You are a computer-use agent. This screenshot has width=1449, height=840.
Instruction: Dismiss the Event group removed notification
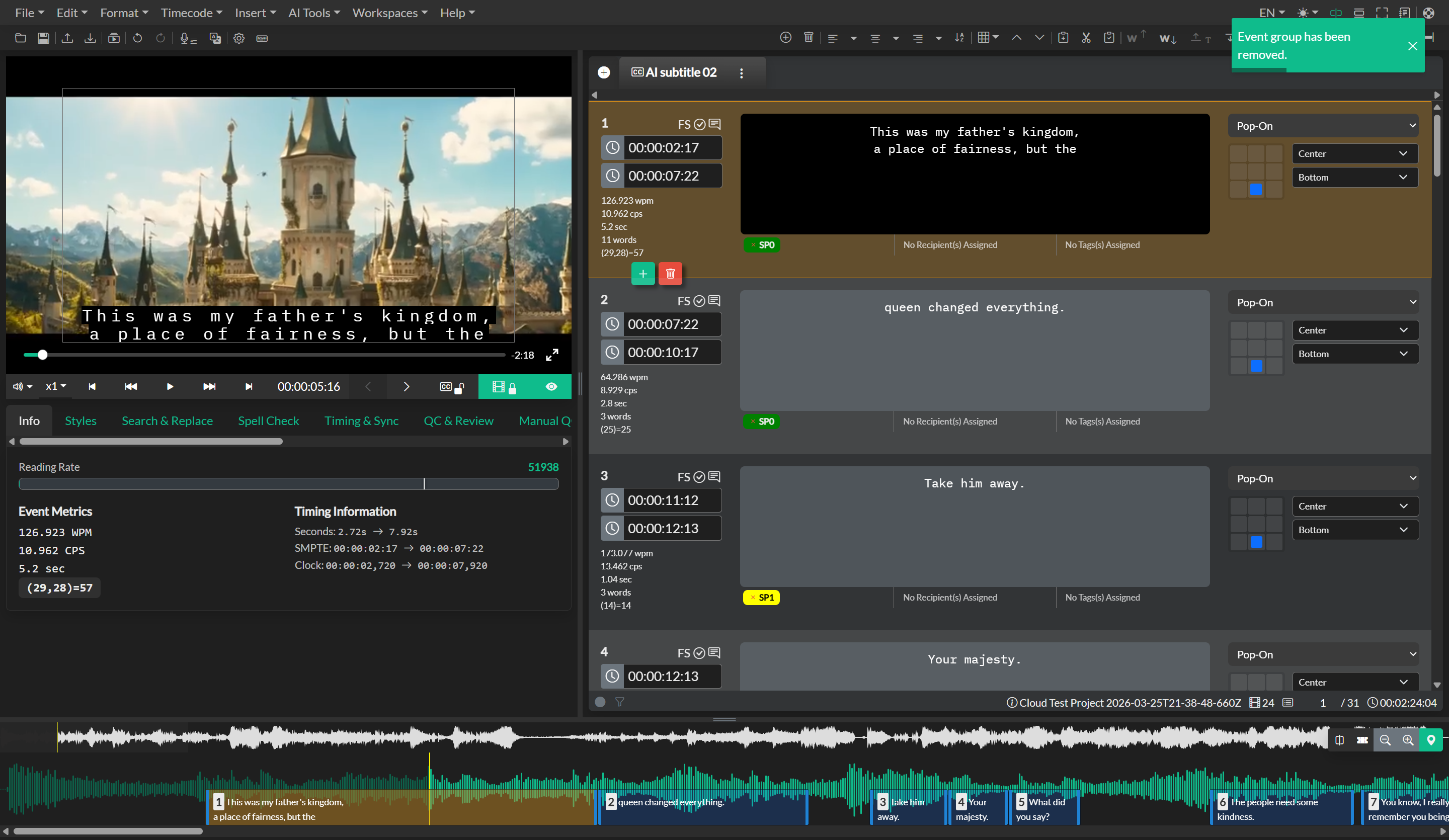(x=1413, y=47)
